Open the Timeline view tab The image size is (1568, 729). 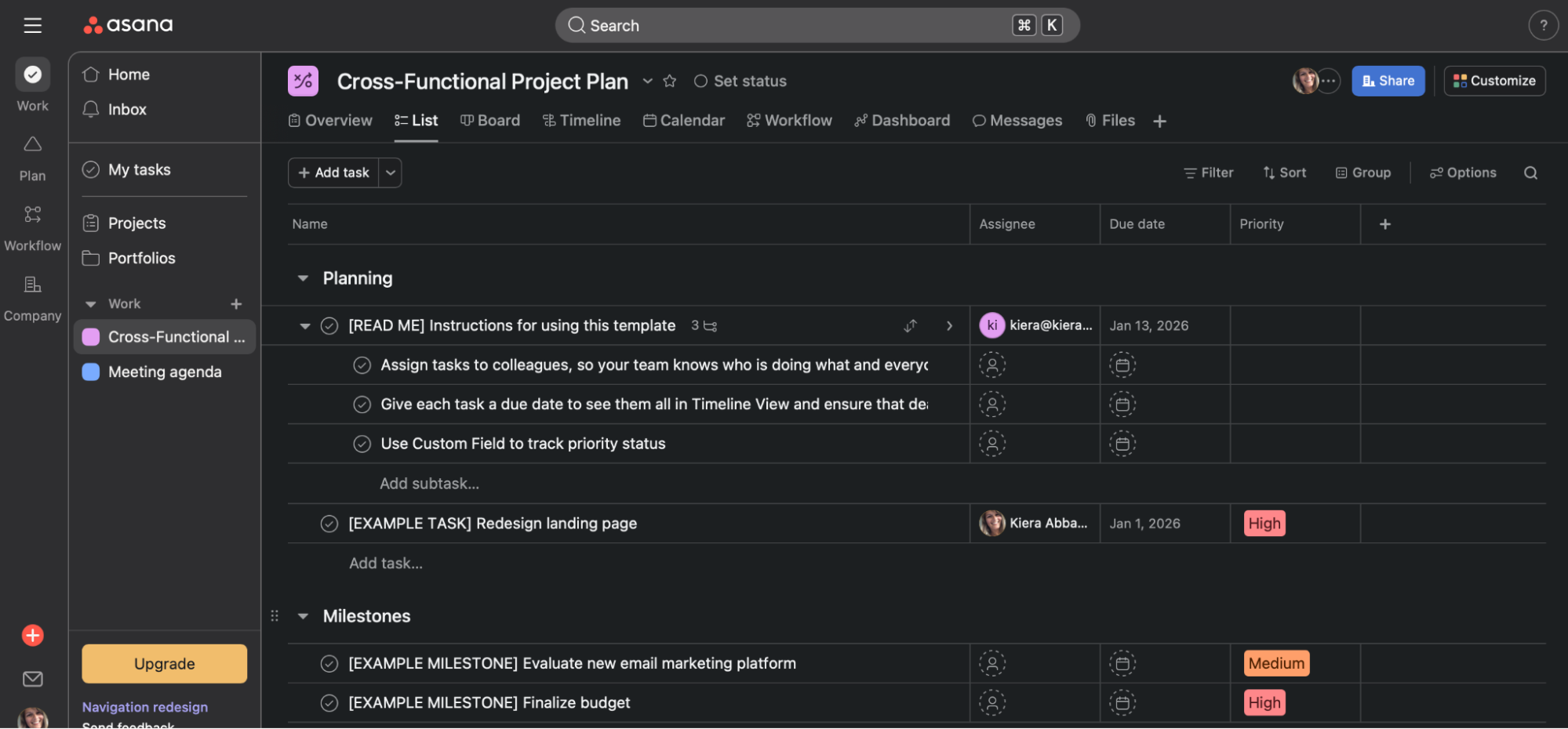581,120
